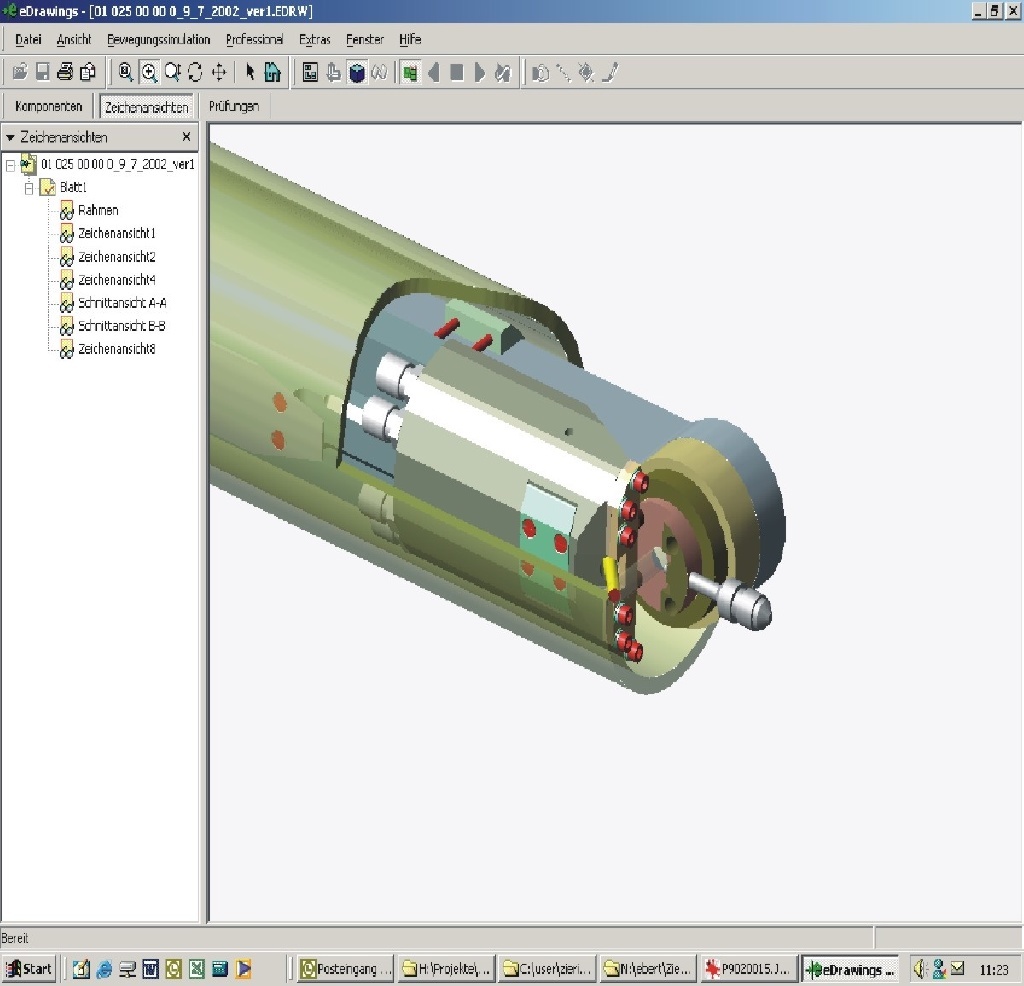Click the Home view icon
Viewport: 1024px width, 986px height.
273,72
